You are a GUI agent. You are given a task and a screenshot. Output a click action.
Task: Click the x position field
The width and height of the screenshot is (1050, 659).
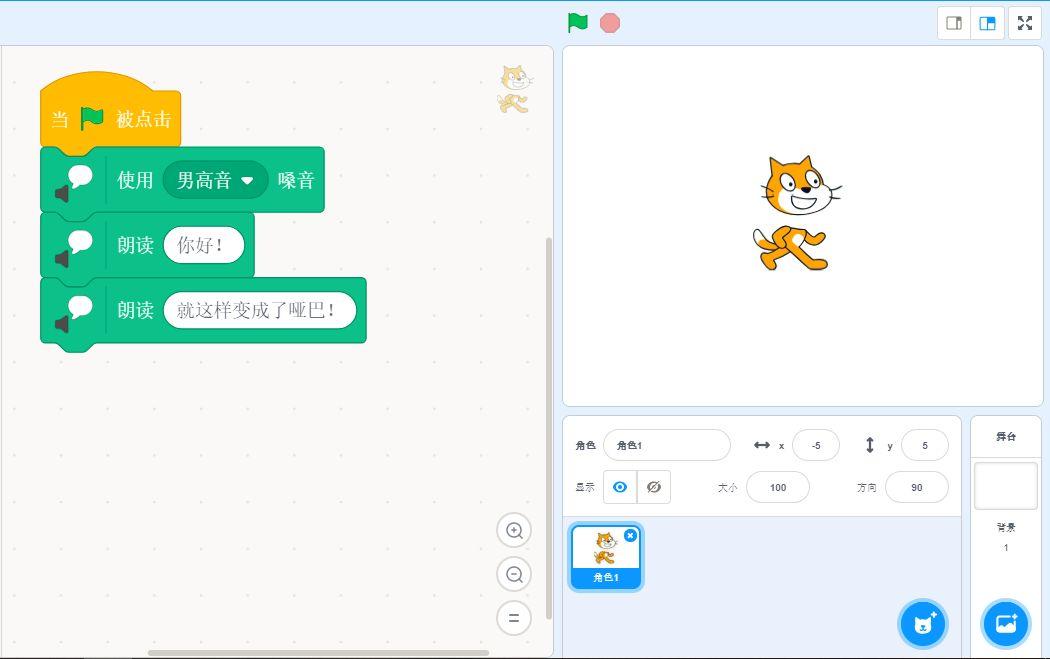[816, 445]
